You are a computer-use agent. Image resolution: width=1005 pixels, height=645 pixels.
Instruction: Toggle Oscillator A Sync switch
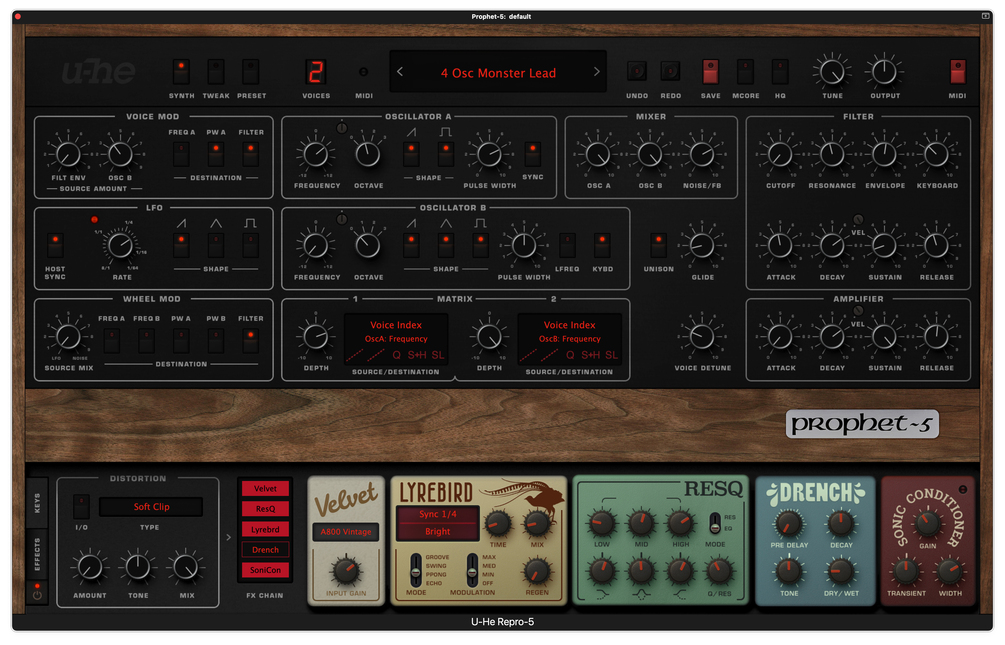point(533,154)
